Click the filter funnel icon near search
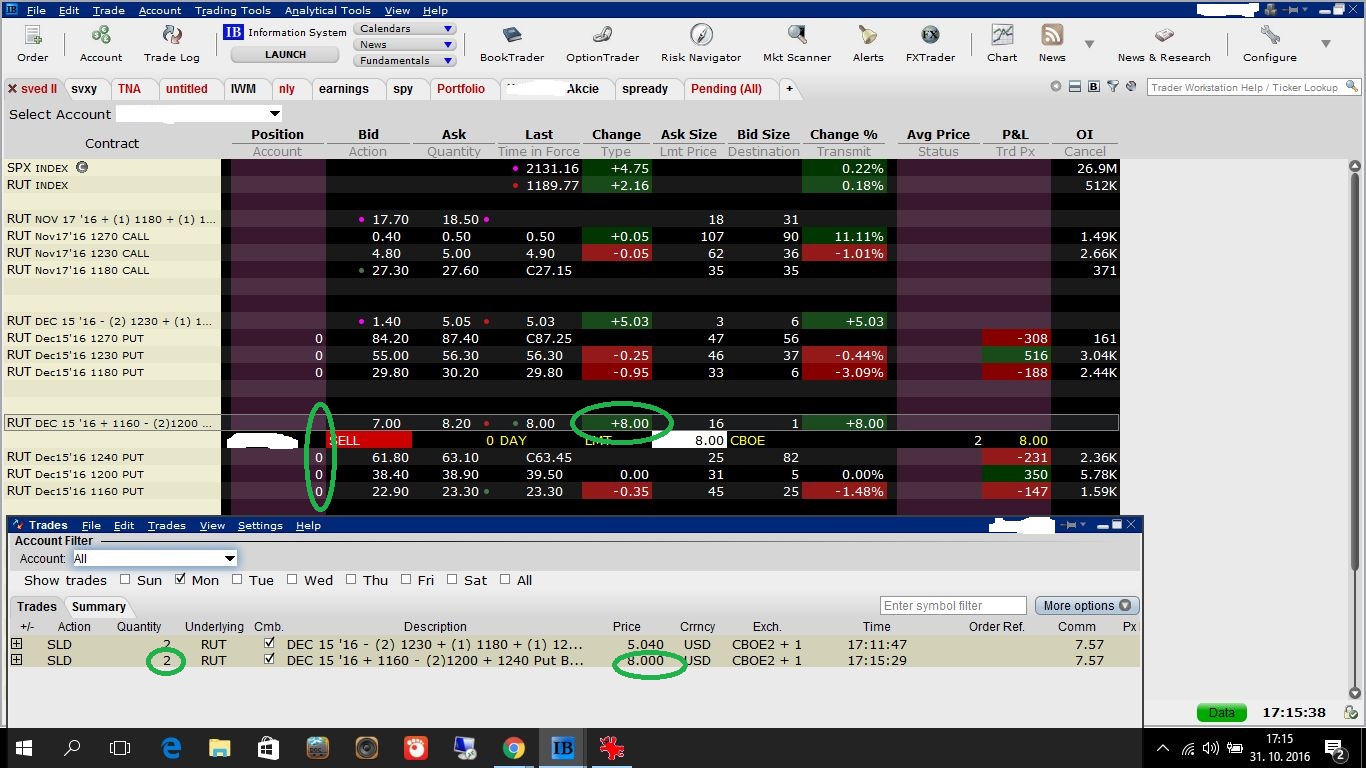1366x768 pixels. pos(1112,87)
